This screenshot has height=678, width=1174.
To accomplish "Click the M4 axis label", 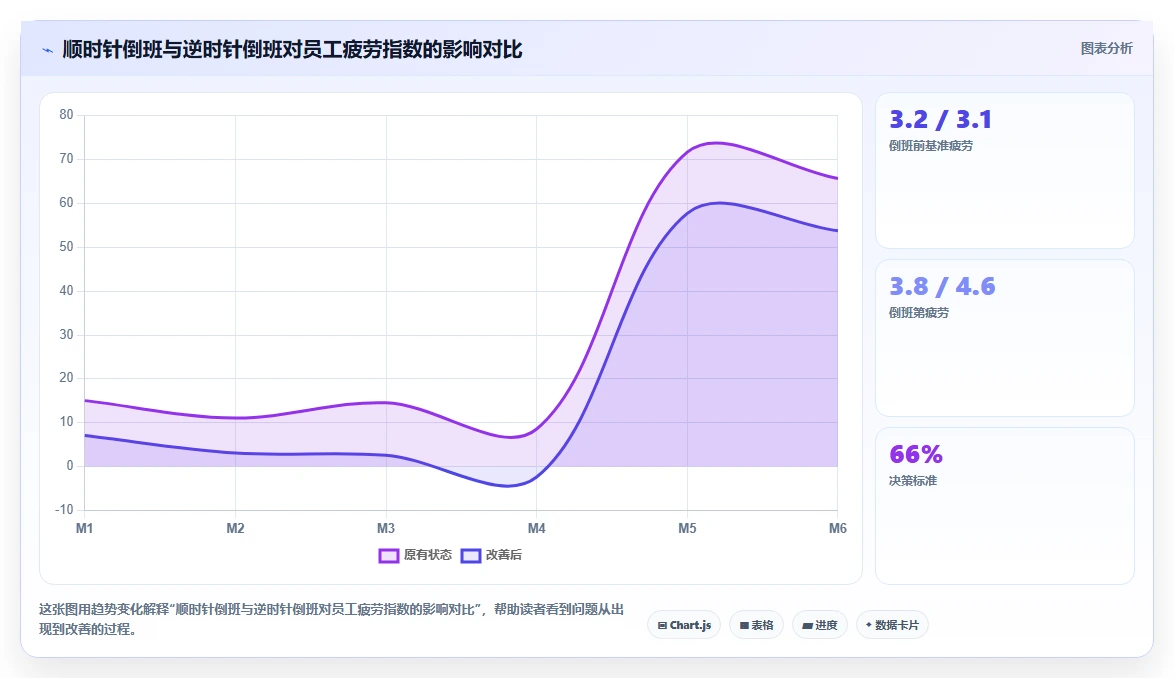I will 537,528.
